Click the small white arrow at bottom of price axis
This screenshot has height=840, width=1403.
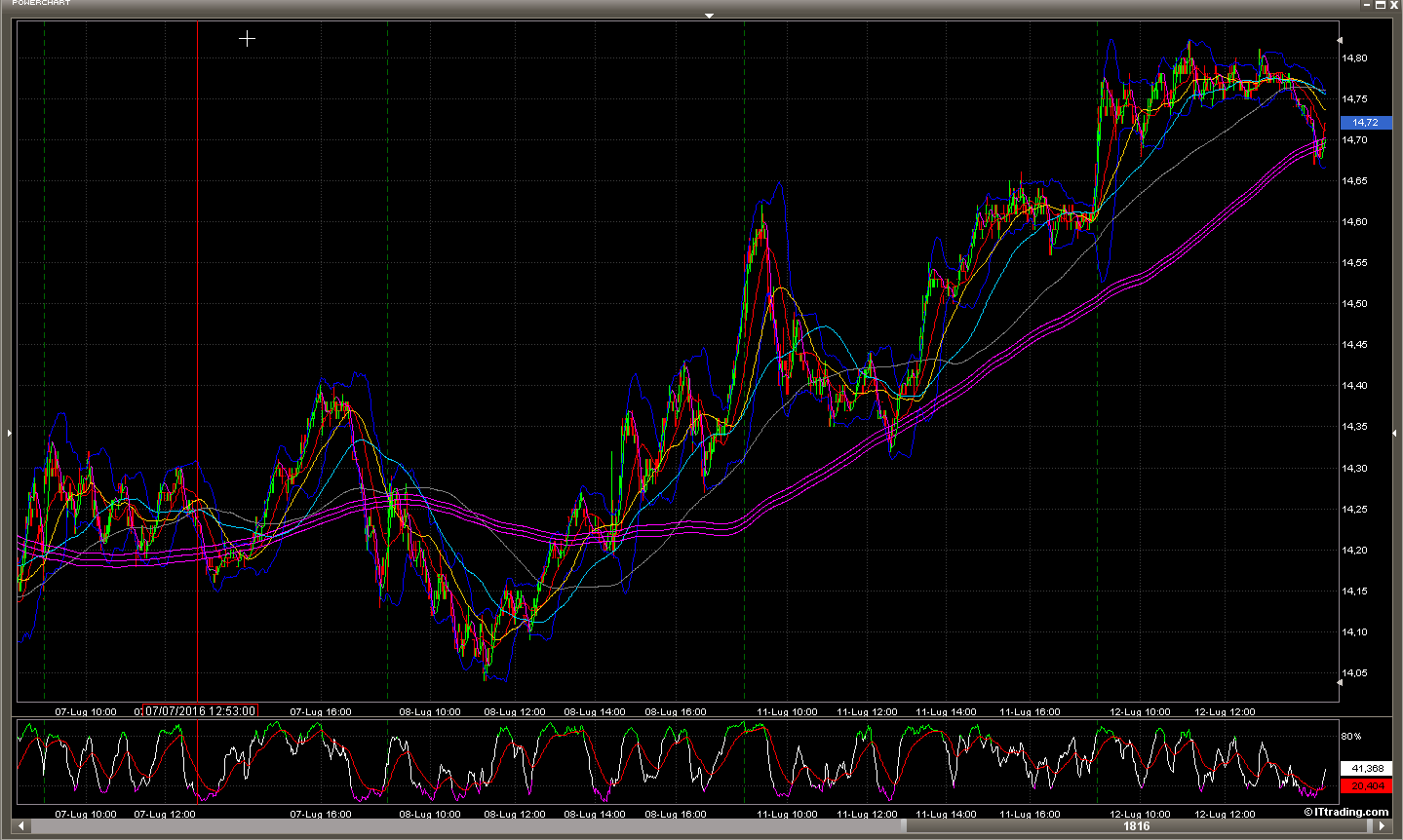tap(1340, 682)
